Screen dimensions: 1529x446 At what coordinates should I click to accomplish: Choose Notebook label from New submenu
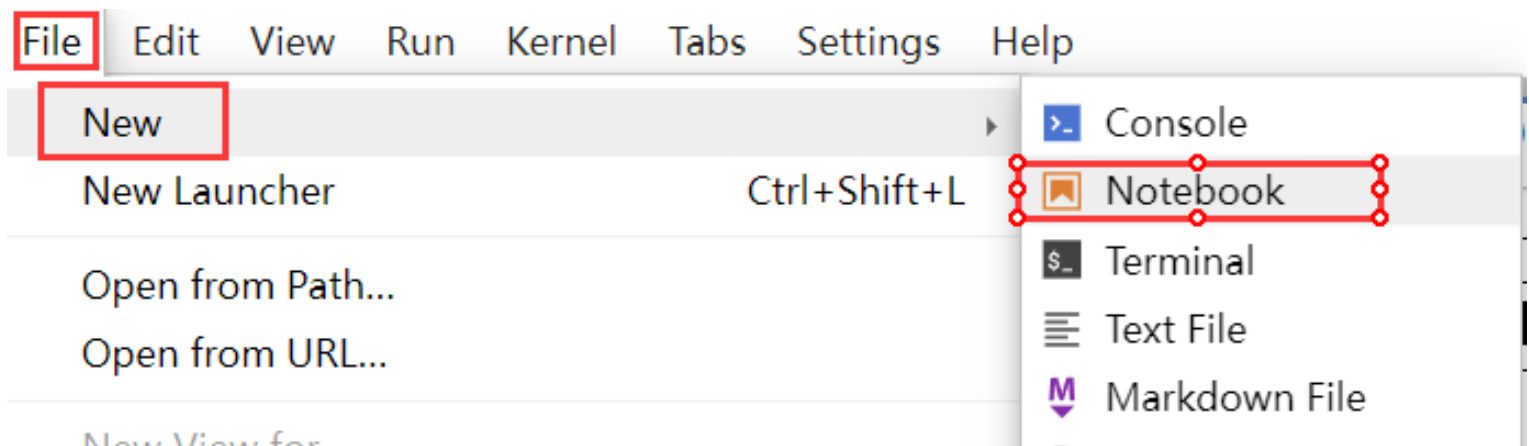pos(1194,190)
